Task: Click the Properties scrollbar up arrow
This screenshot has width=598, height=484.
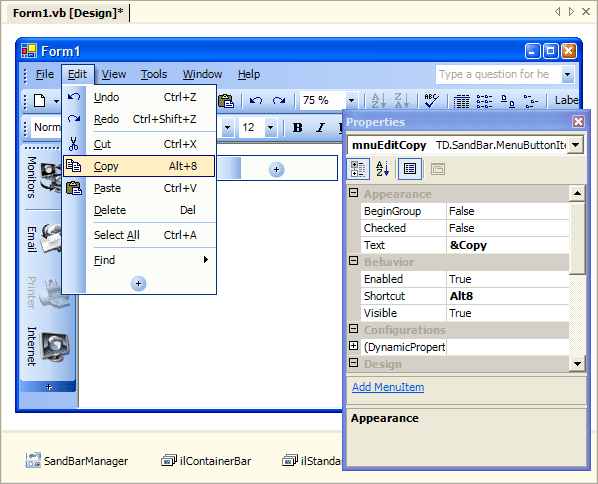Action: [x=577, y=193]
